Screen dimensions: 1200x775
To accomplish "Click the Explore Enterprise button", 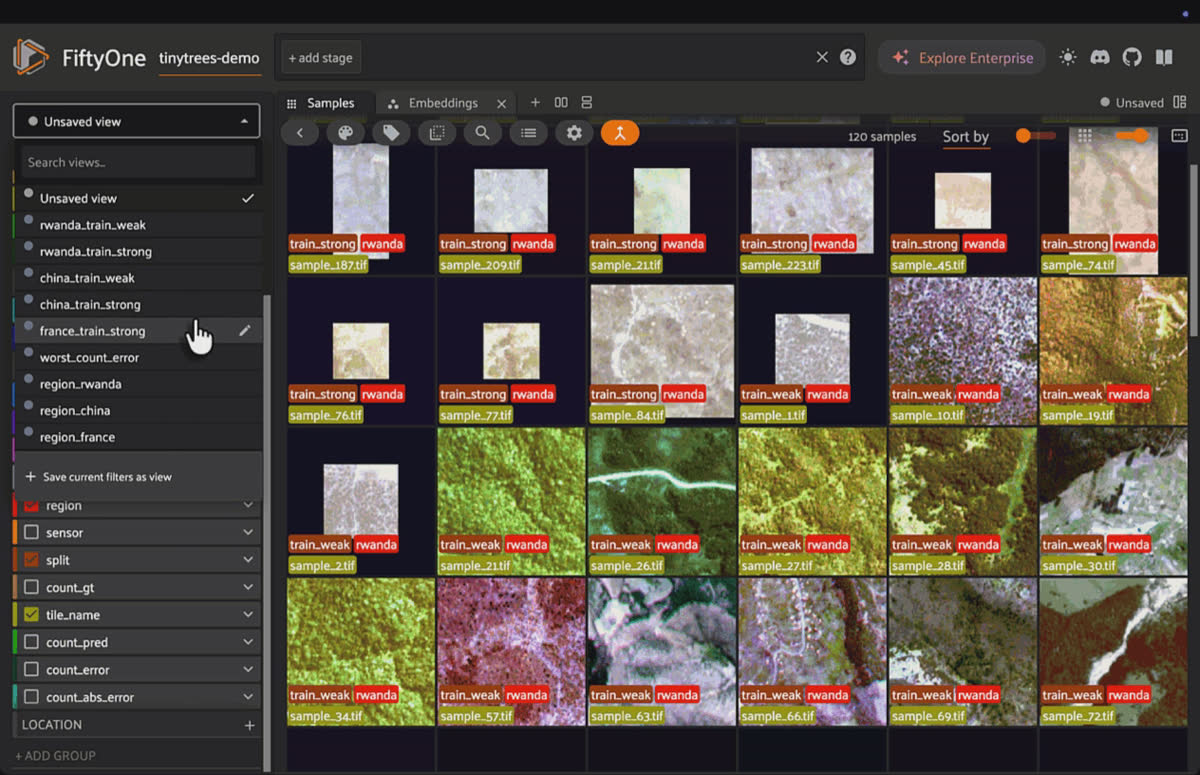I will point(962,57).
